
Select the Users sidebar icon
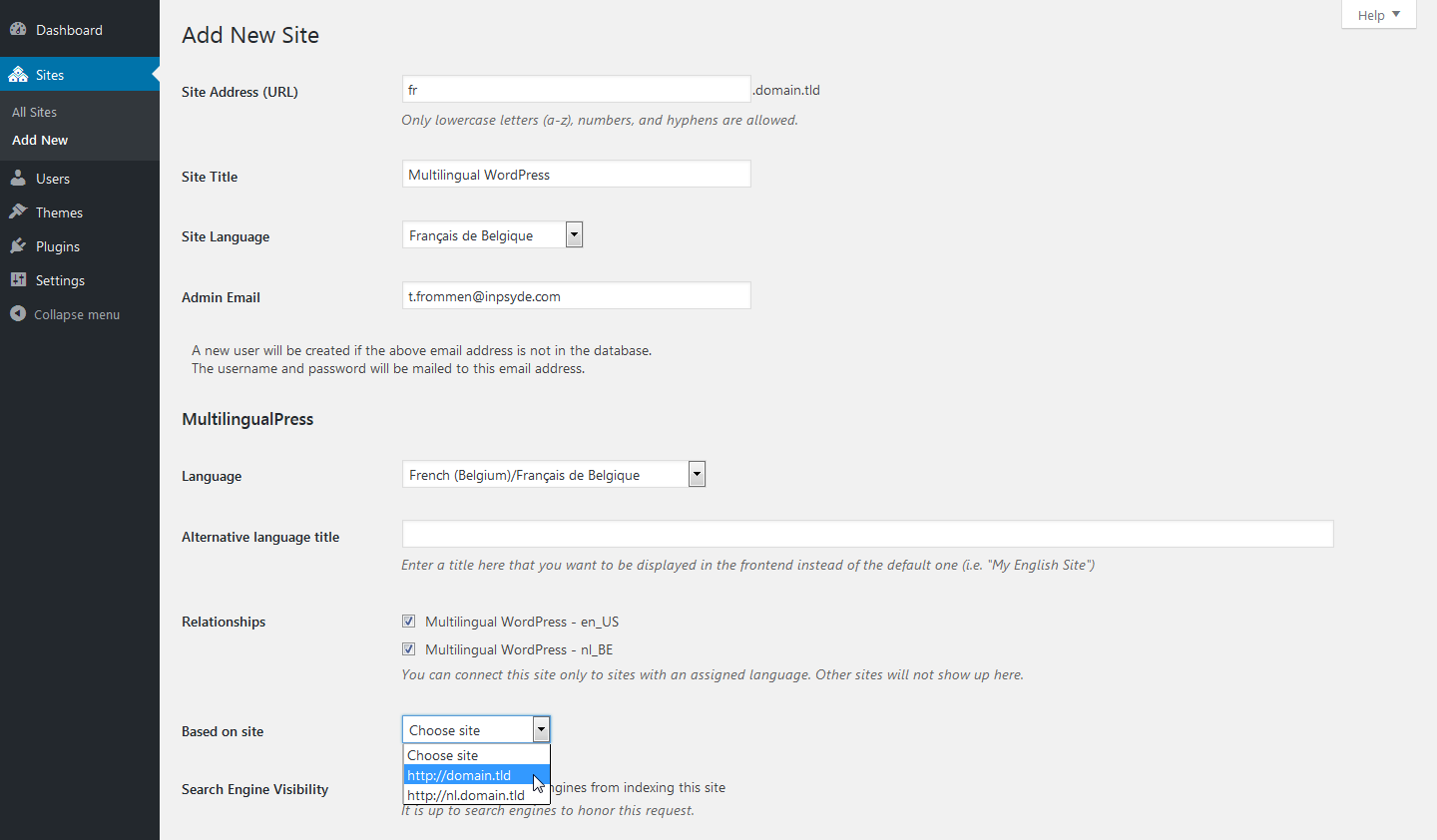(18, 178)
